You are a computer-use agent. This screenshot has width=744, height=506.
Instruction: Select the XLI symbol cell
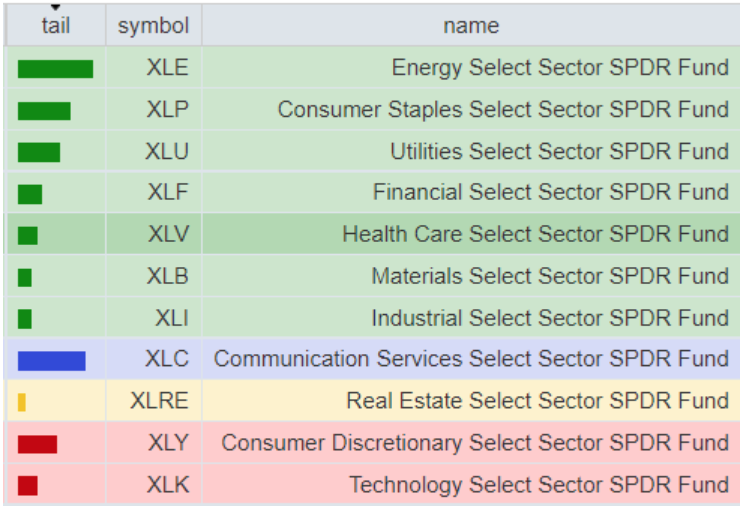[x=171, y=319]
